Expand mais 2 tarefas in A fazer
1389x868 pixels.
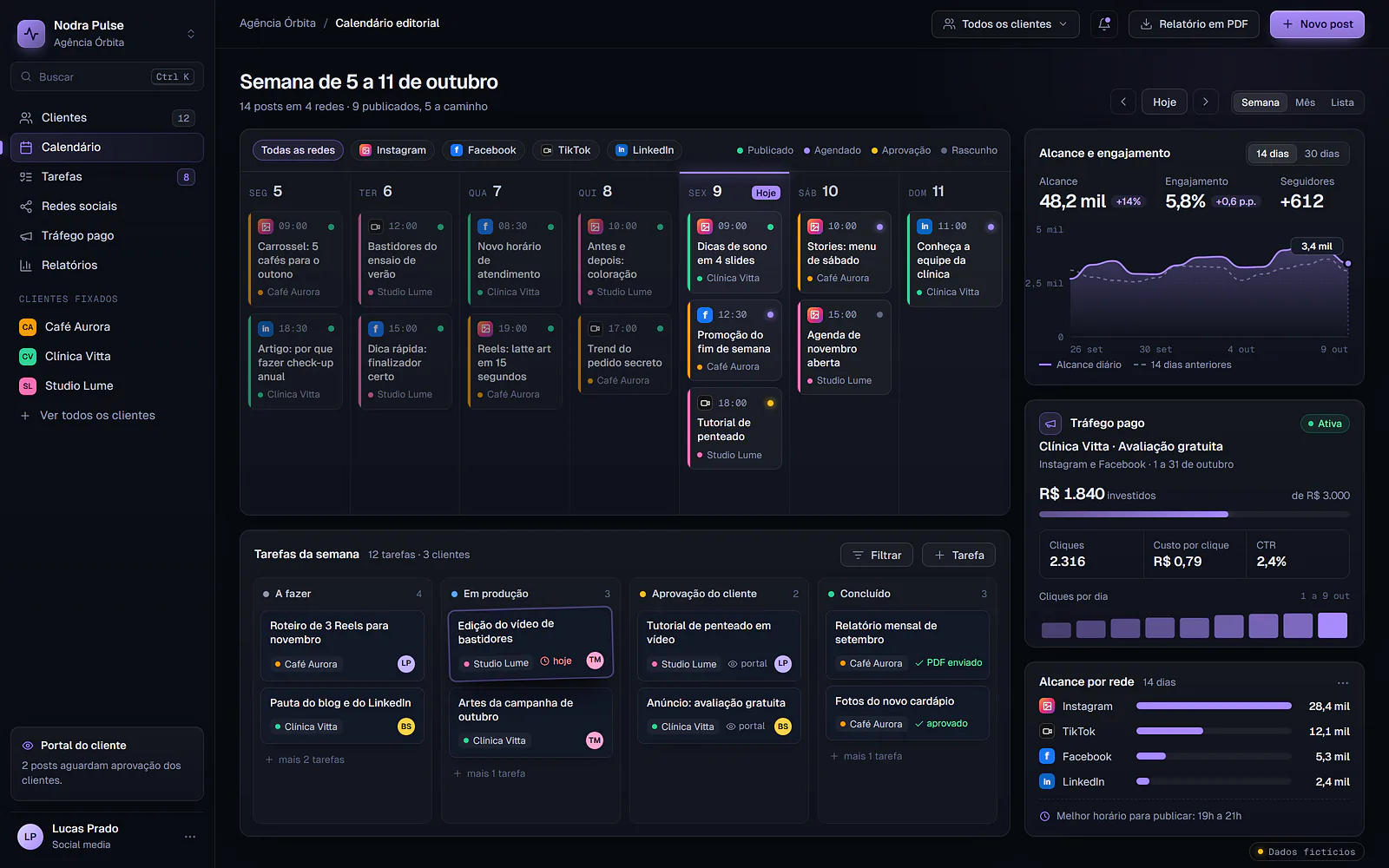(x=305, y=759)
